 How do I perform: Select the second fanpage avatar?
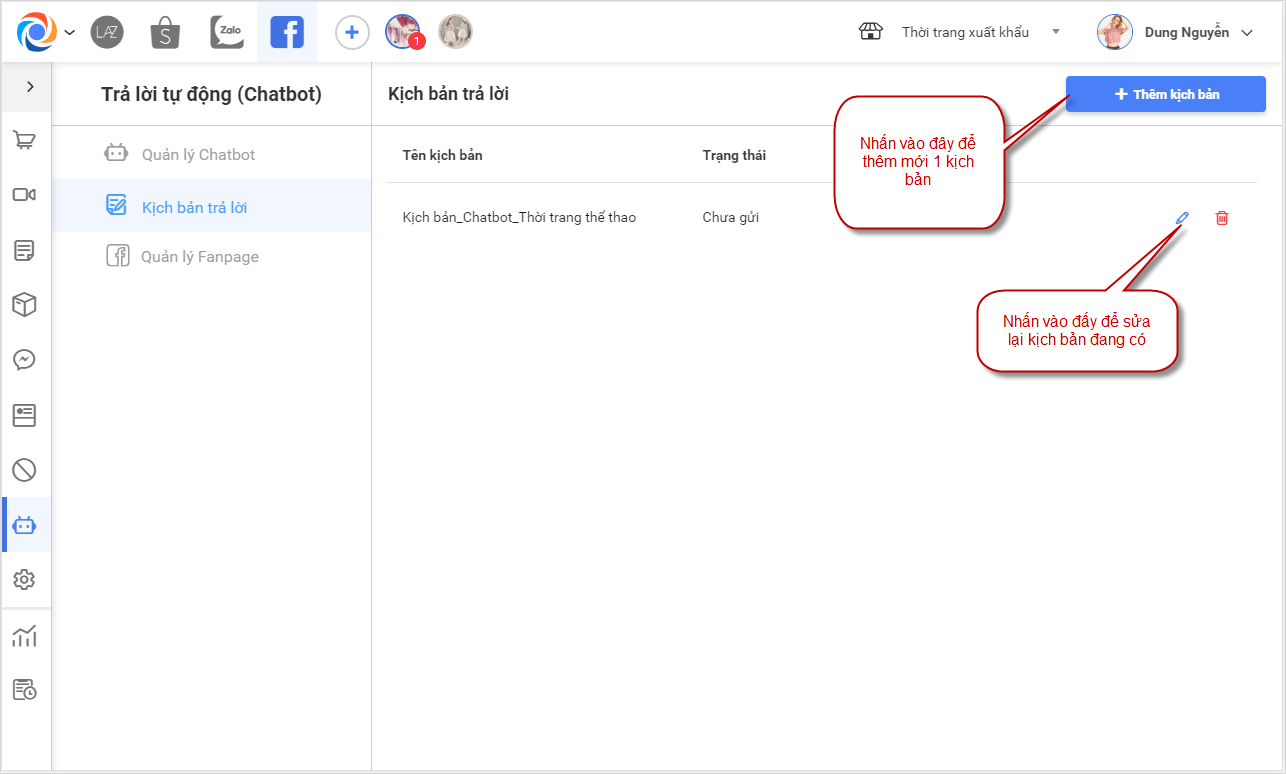coord(455,32)
